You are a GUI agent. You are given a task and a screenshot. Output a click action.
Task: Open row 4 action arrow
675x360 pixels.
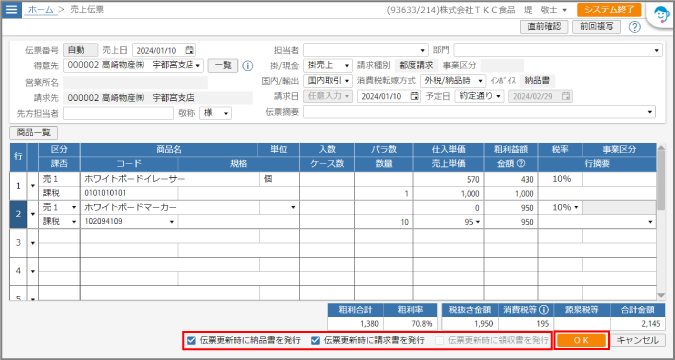33,271
